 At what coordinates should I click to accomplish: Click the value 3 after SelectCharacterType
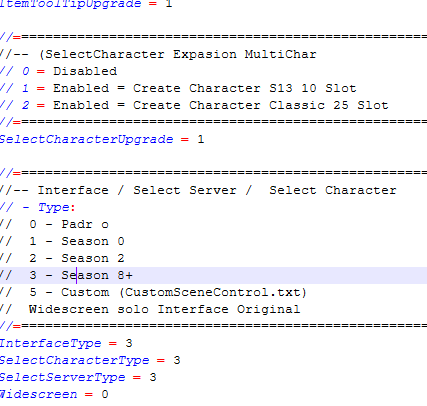pos(177,360)
